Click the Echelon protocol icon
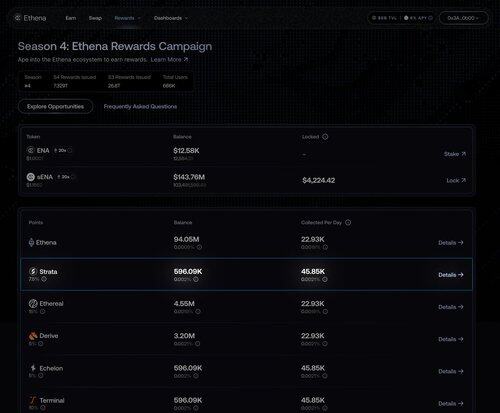This screenshot has height=413, width=500. (33, 368)
